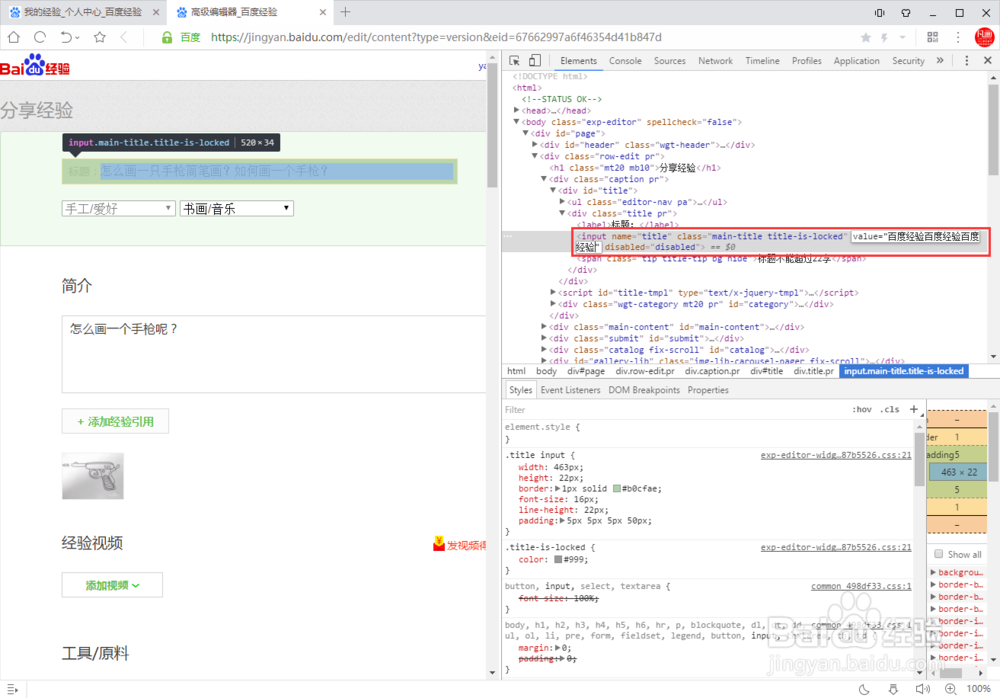
Task: Click the 简介 text area
Action: coord(274,354)
